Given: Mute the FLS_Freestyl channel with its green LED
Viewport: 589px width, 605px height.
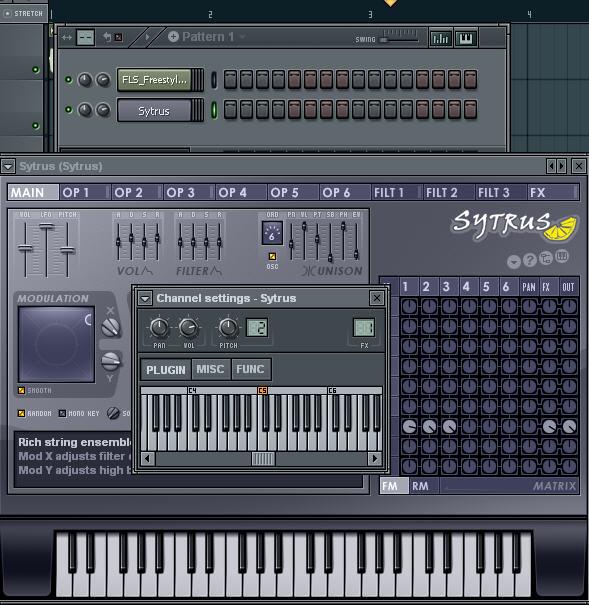Looking at the screenshot, I should pos(68,80).
